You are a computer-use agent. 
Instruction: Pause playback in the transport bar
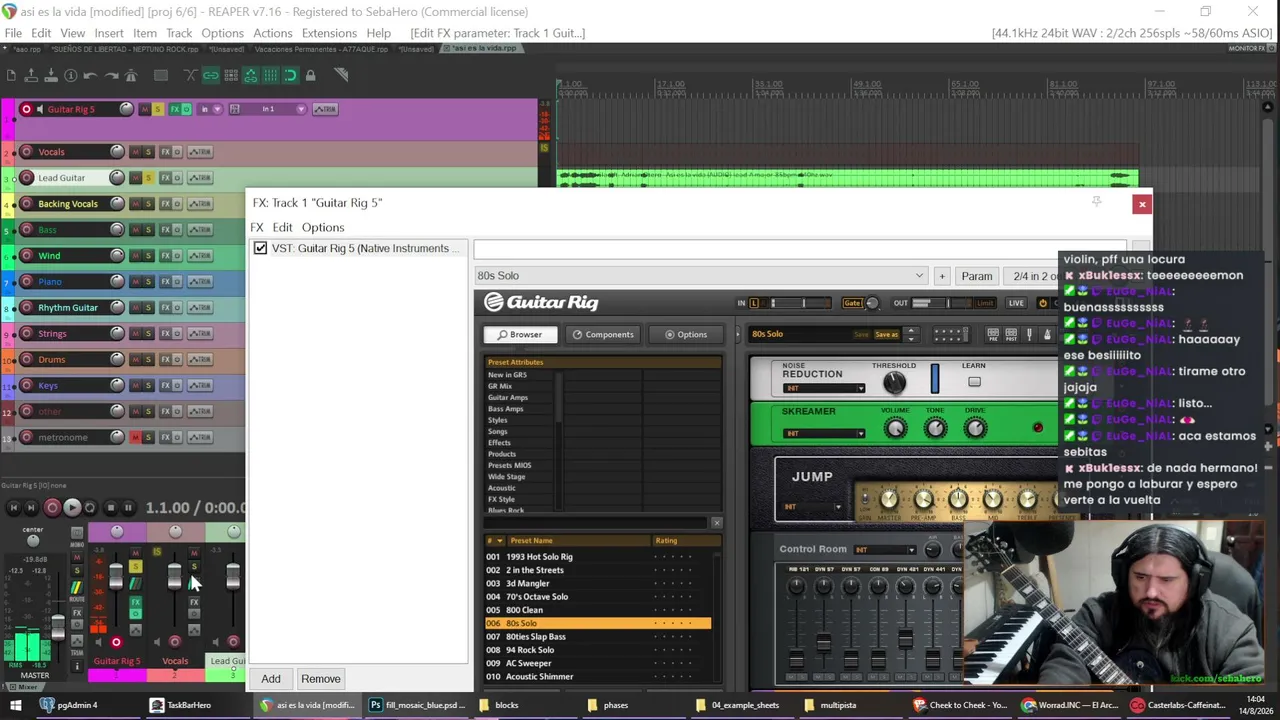tap(129, 508)
